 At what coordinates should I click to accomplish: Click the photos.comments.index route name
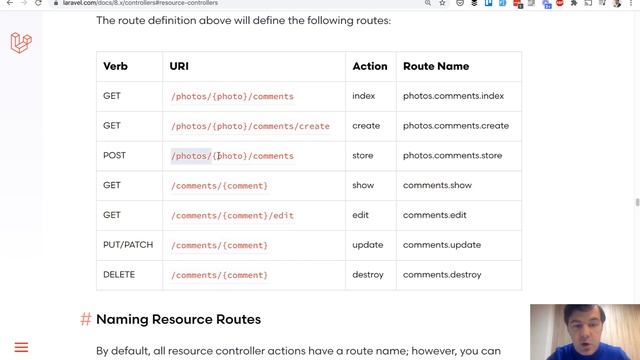coord(453,96)
